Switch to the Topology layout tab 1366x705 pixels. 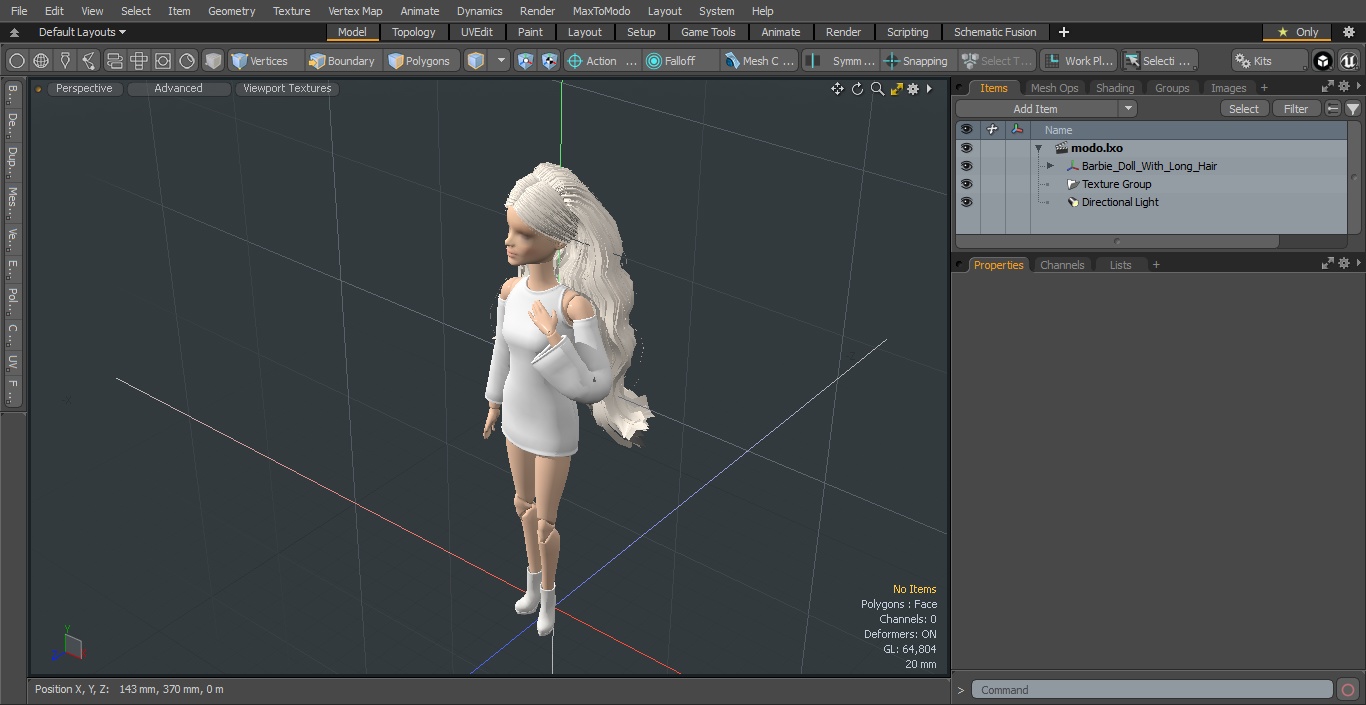414,32
